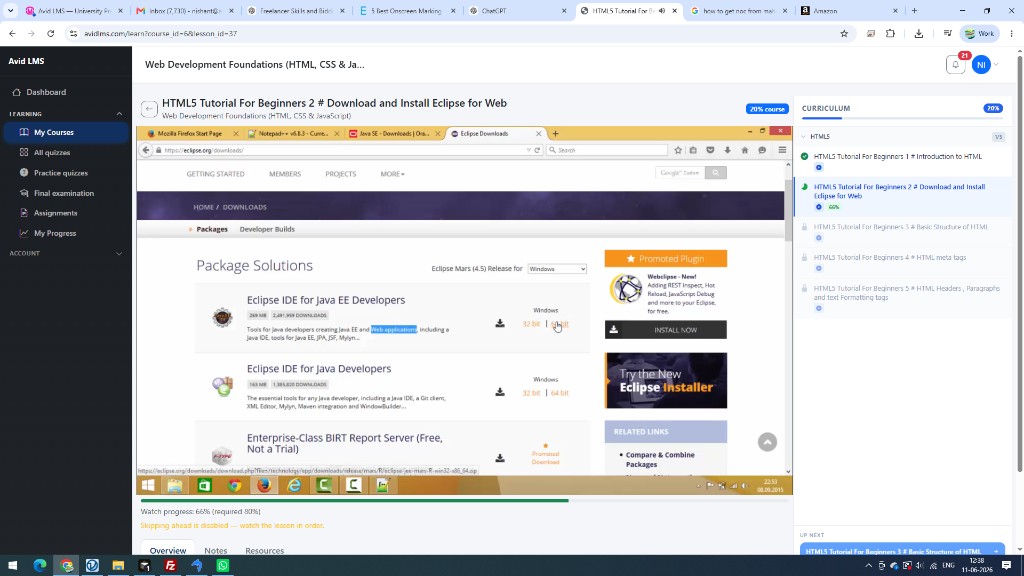
Task: Open the Windows notification center icon
Action: click(1006, 566)
